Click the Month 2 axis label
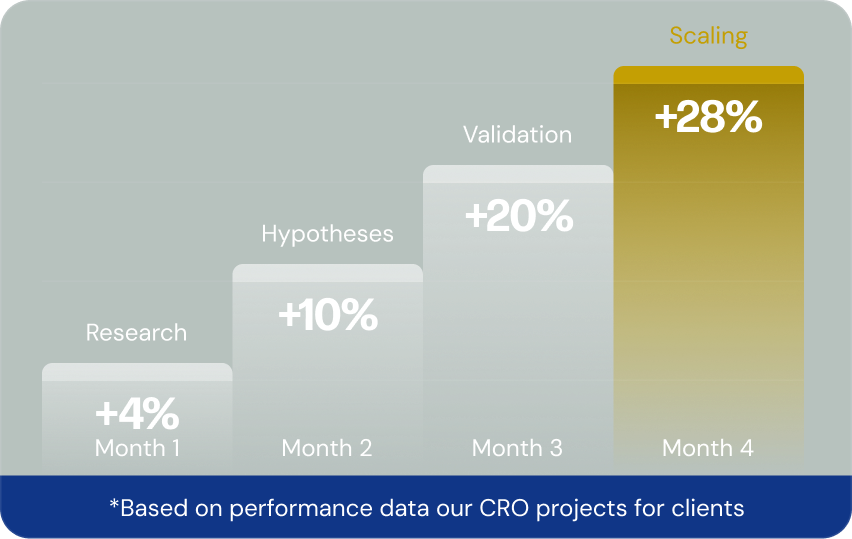 tap(327, 447)
